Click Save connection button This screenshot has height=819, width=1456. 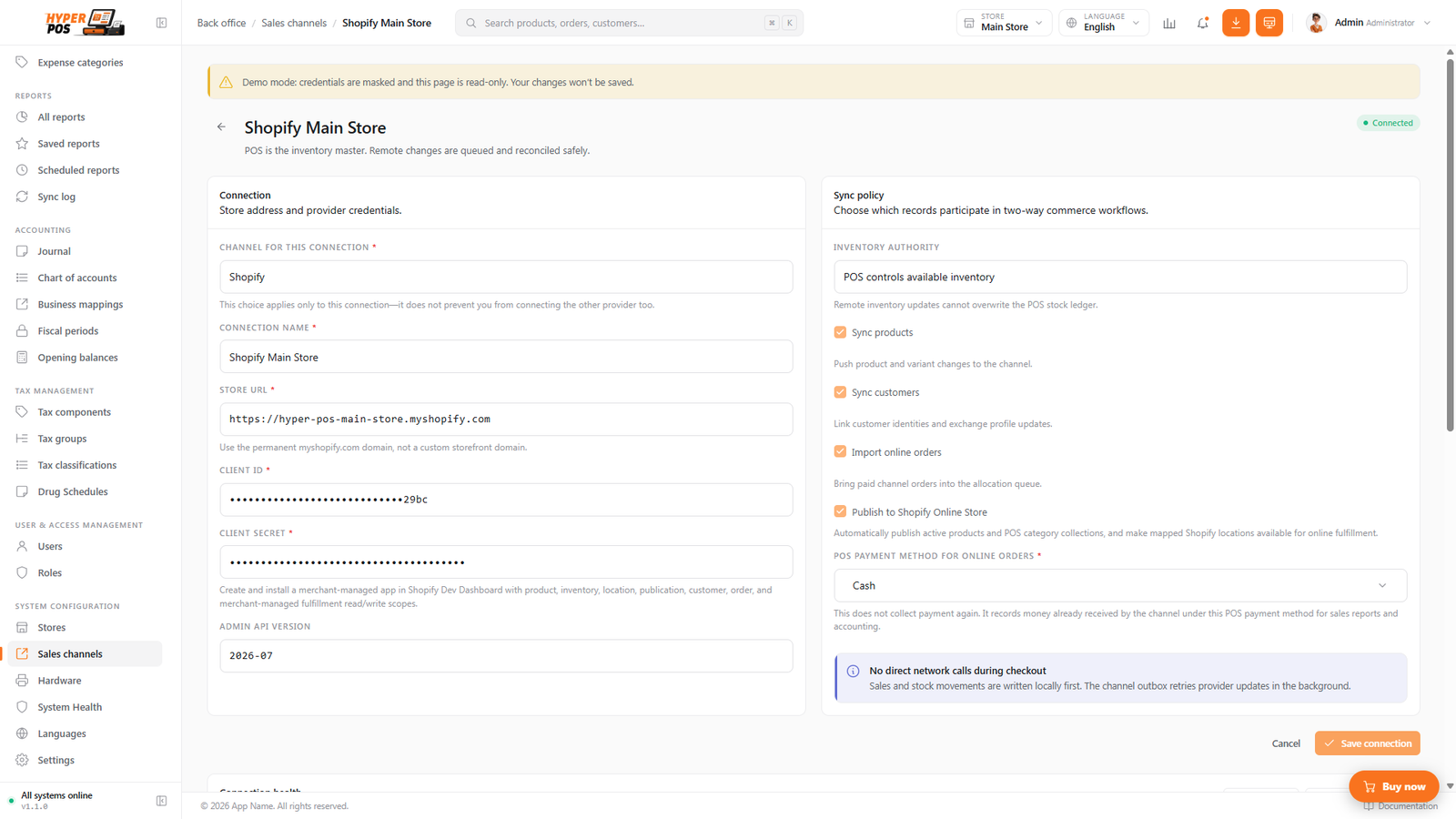1367,743
